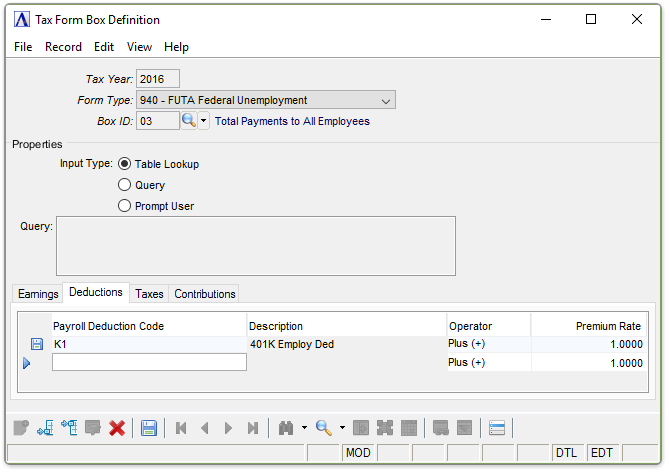Go to last record
670x473 pixels.
pos(253,428)
